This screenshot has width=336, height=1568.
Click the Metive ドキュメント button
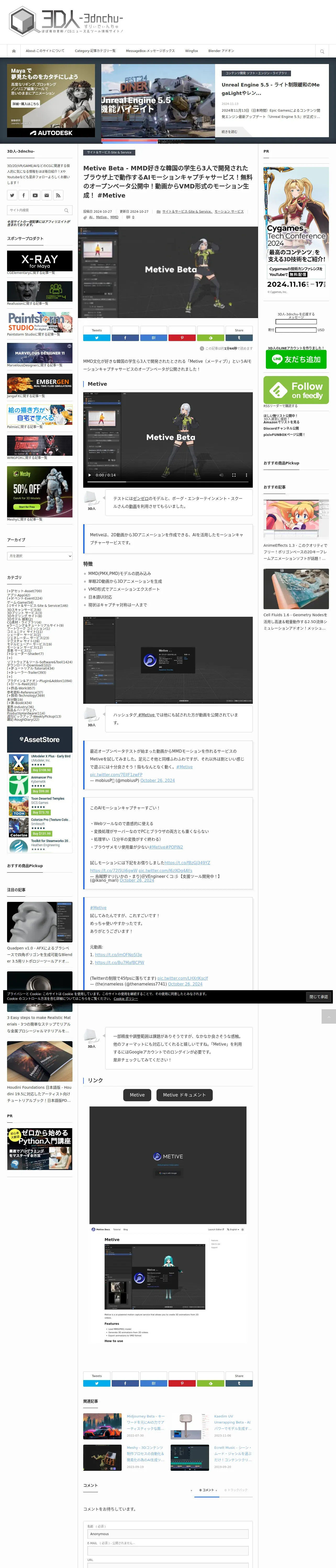coord(184,1095)
